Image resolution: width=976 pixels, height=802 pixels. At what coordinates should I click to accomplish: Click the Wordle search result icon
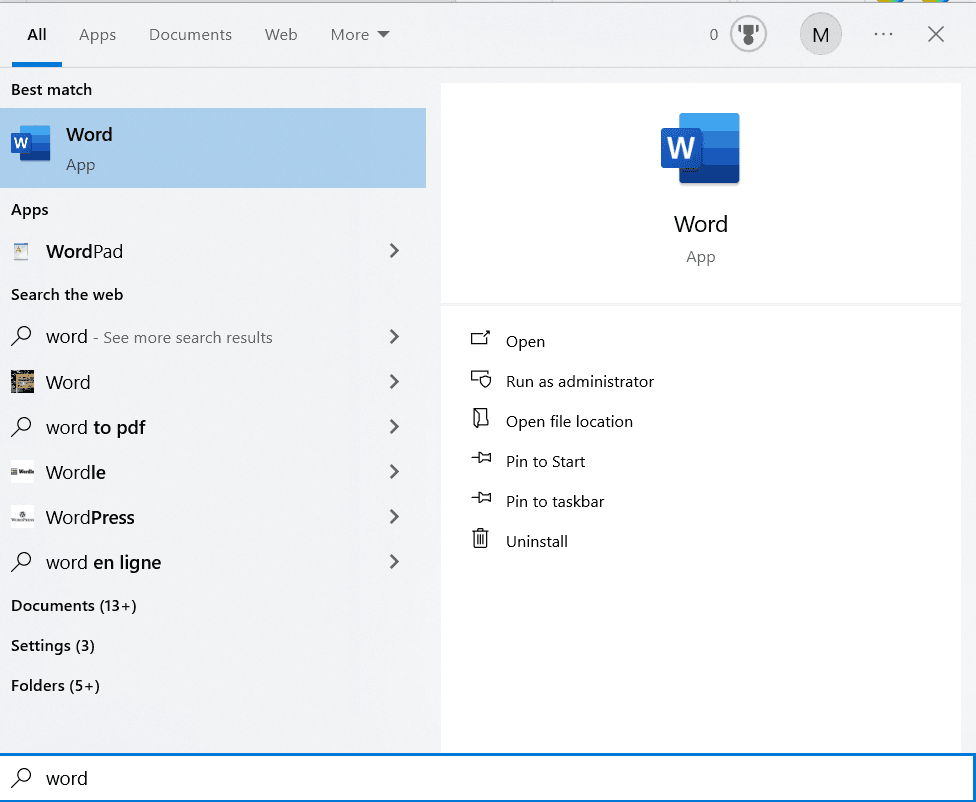(x=22, y=472)
